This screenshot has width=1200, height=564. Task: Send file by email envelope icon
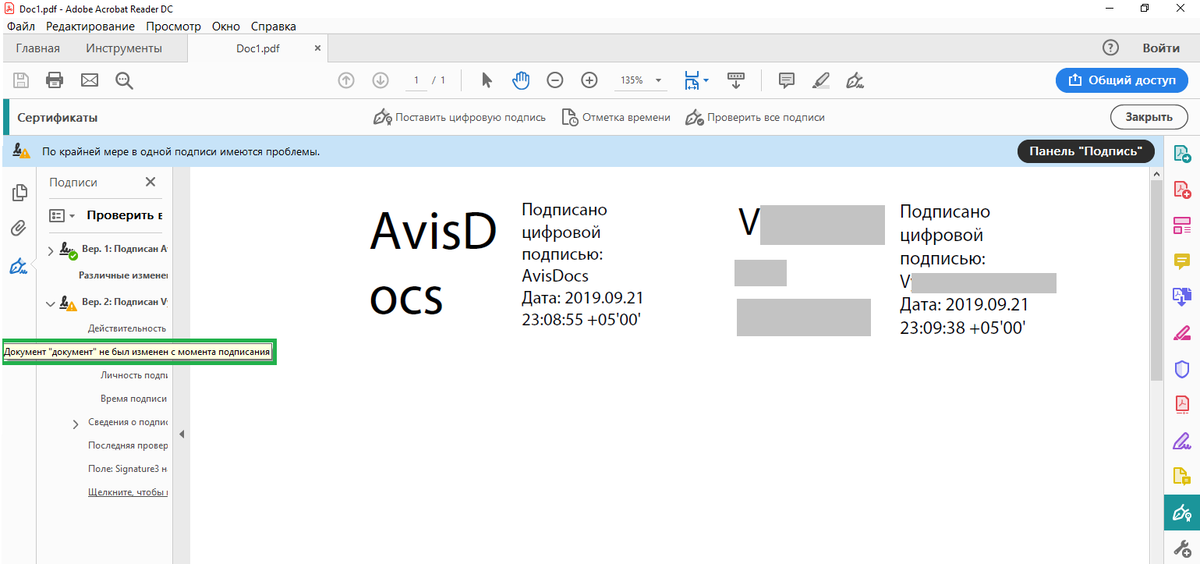[90, 80]
